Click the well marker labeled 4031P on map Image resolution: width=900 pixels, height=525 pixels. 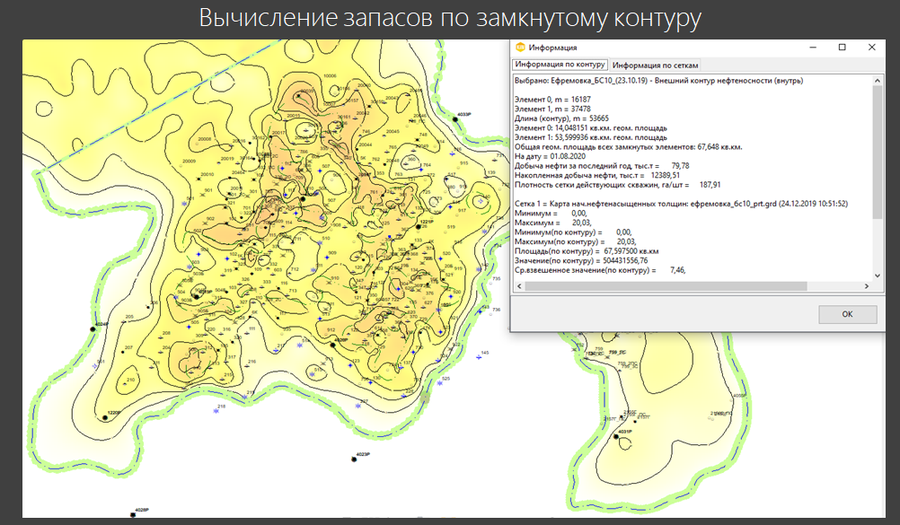pos(616,437)
